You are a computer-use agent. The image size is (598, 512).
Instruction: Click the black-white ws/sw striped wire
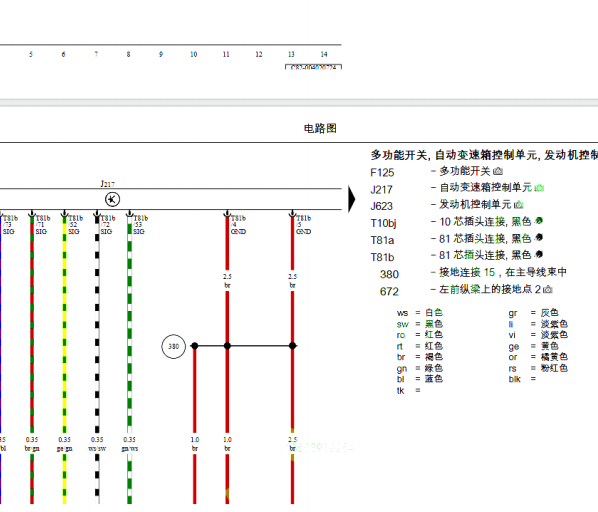[x=97, y=324]
